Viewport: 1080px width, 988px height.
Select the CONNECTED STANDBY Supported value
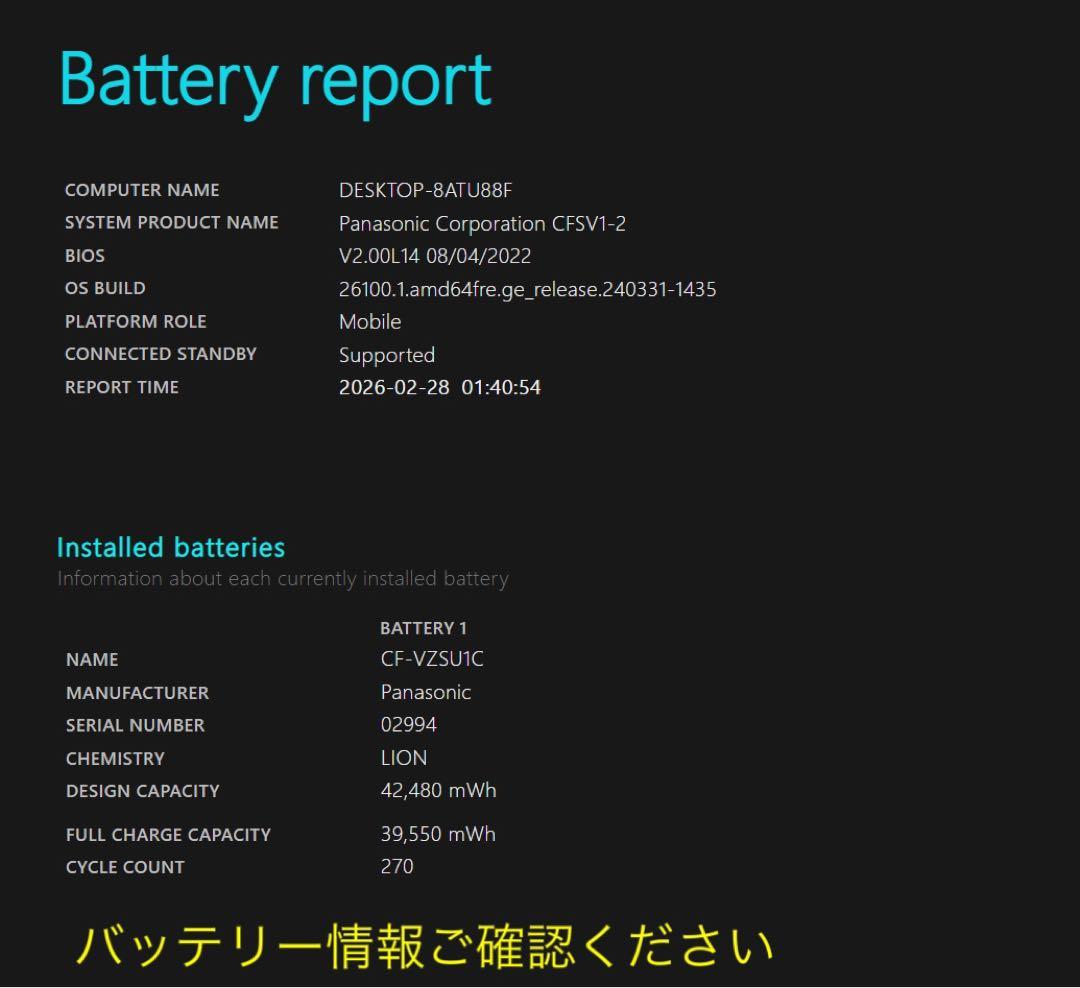point(387,355)
